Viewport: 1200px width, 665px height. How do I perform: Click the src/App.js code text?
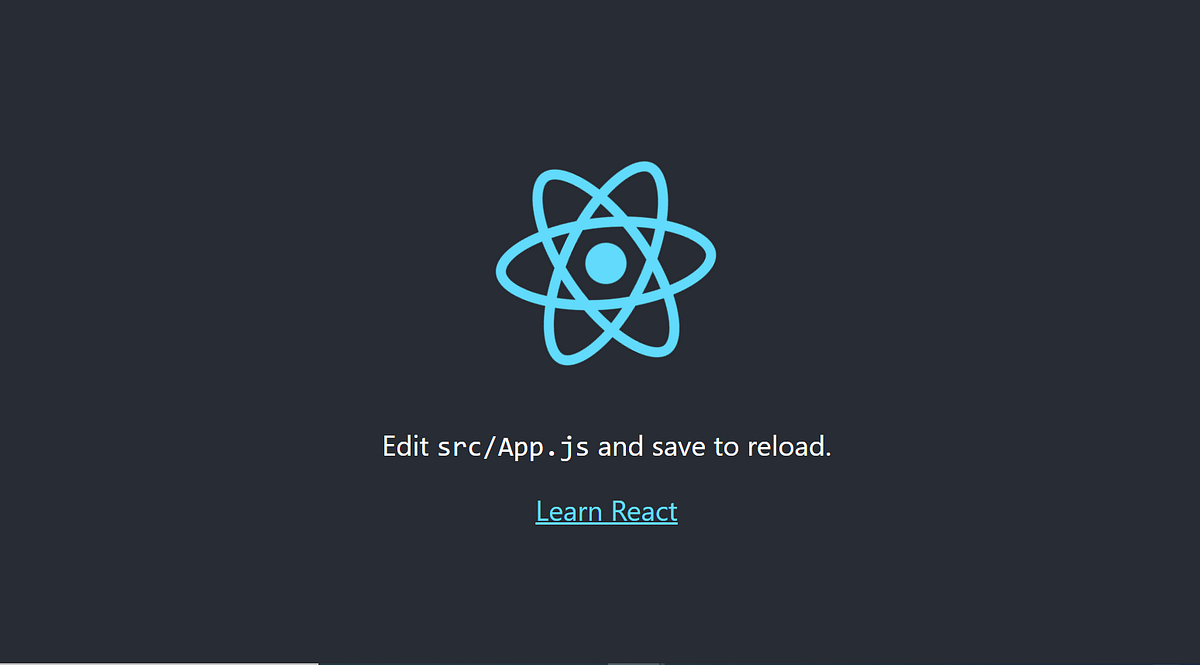click(x=513, y=447)
